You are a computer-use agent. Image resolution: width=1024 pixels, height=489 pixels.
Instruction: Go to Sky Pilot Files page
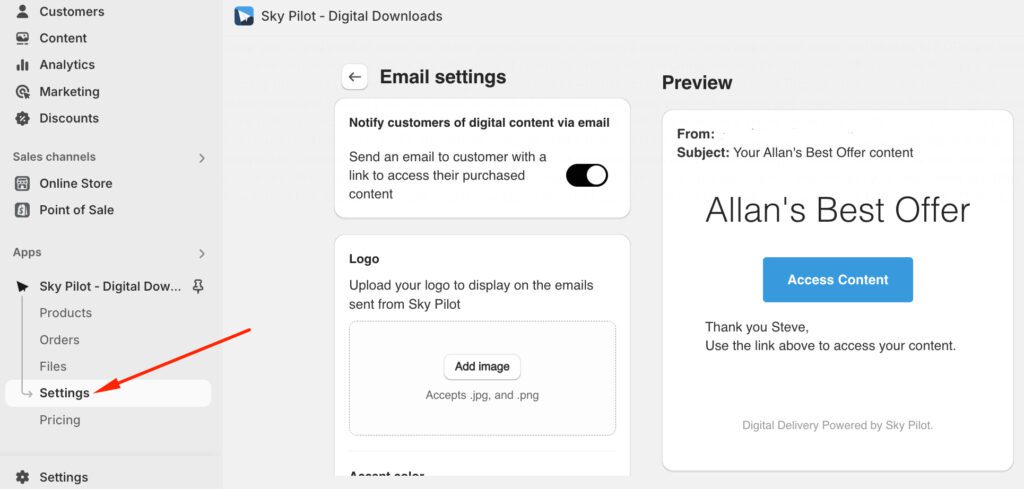click(x=53, y=366)
